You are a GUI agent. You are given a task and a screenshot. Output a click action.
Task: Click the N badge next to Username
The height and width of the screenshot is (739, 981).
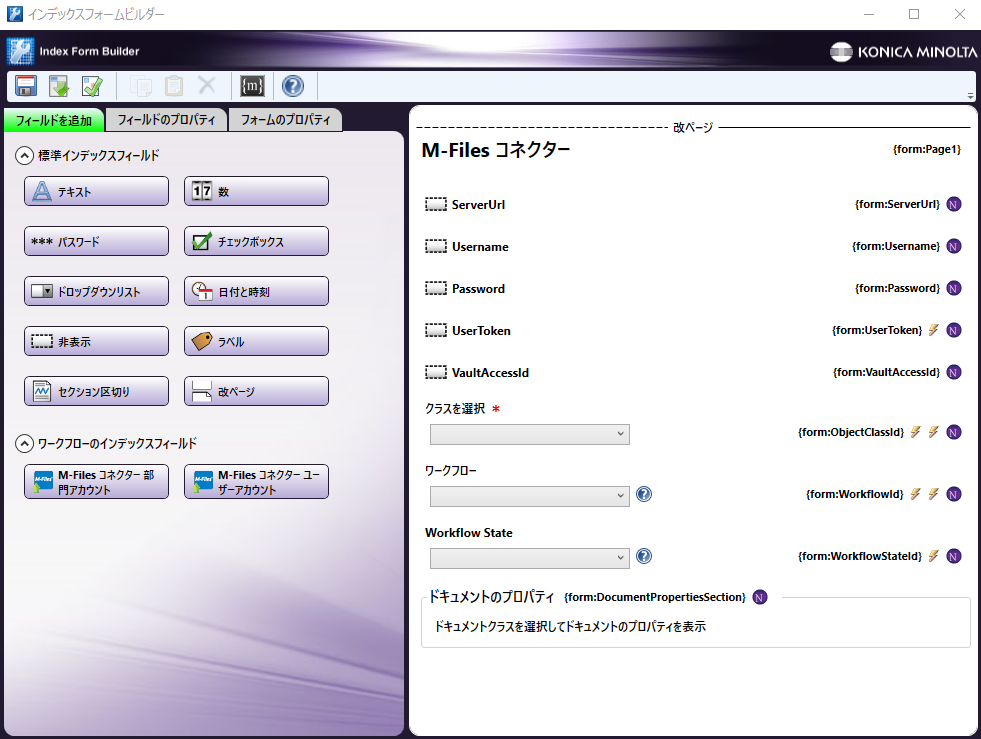coord(953,247)
